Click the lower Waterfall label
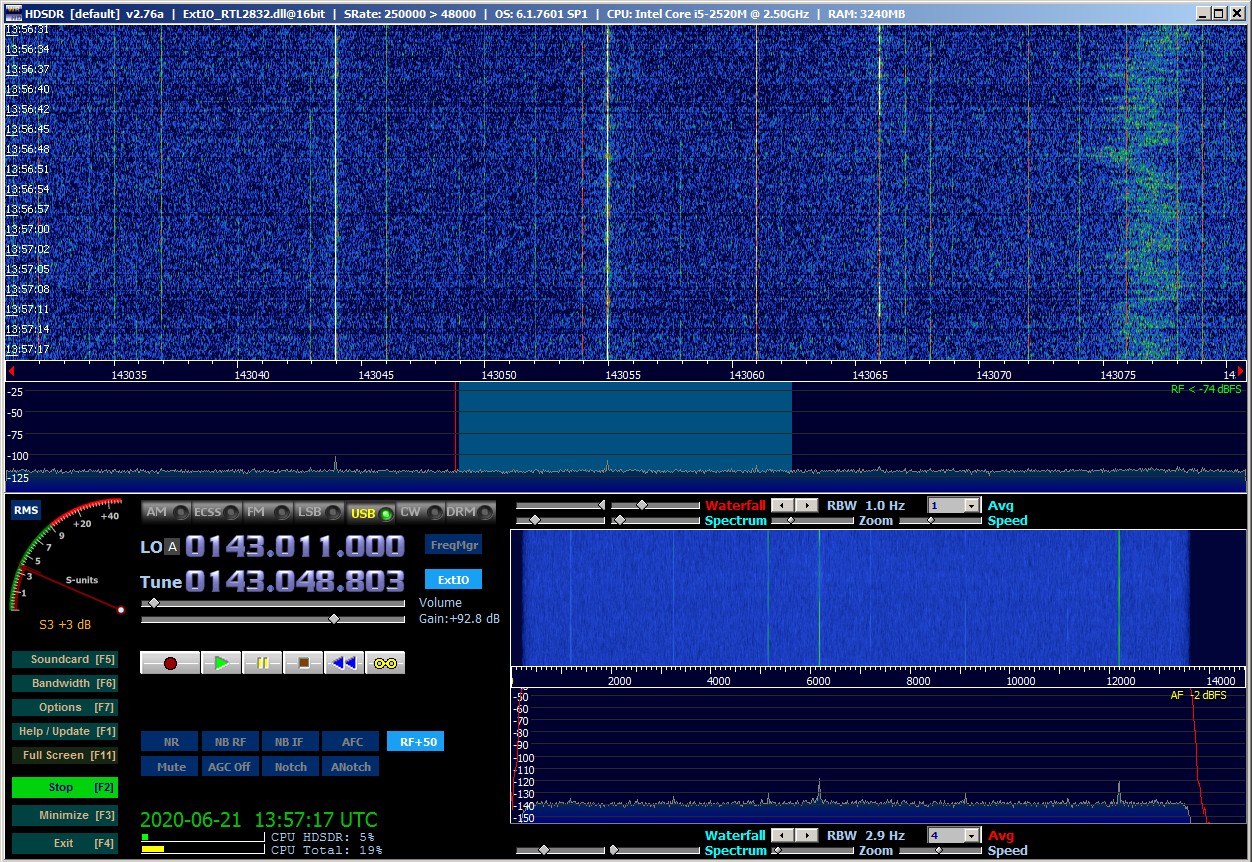 735,835
